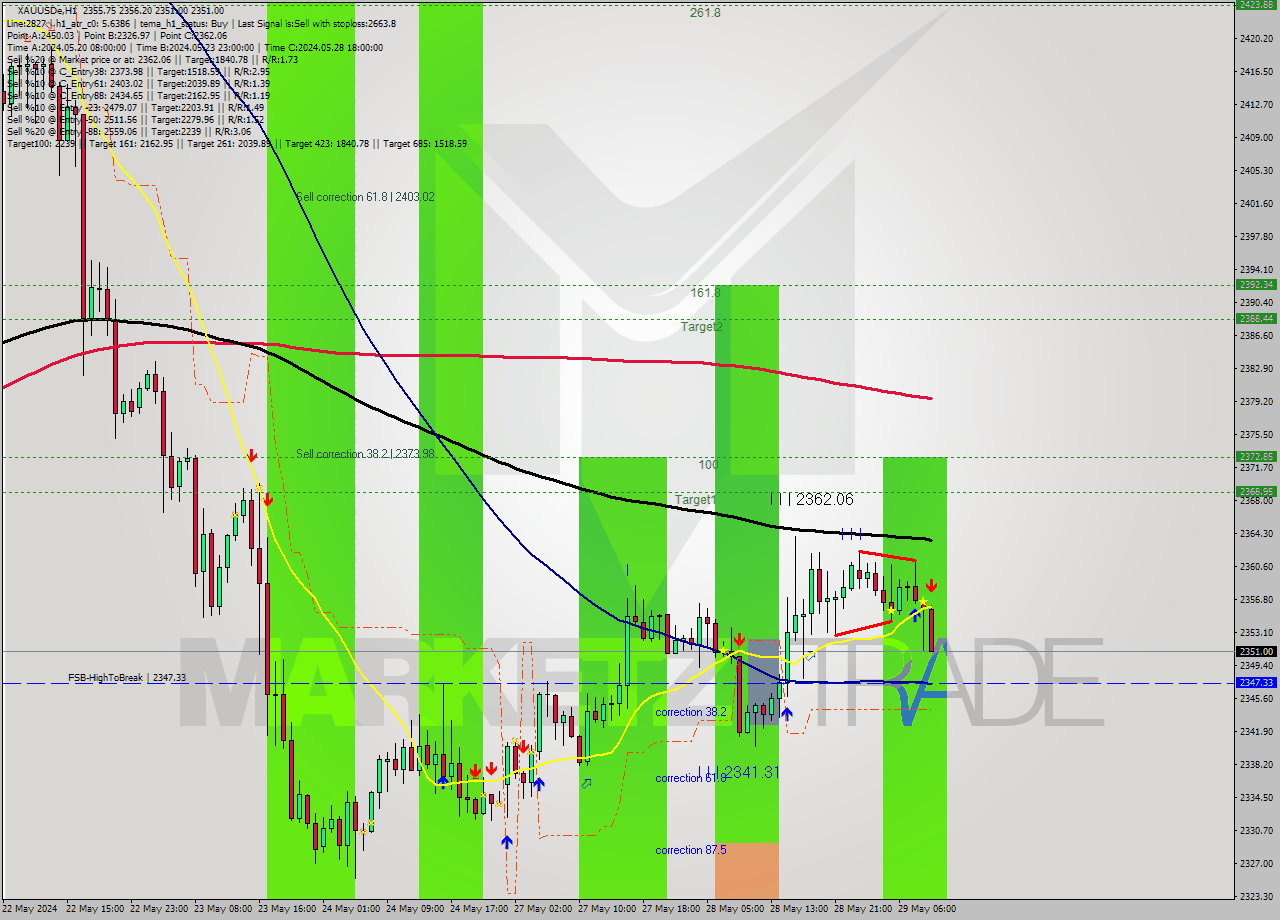This screenshot has height=920, width=1280.
Task: Click the green 2368.95 price tag
Action: [1255, 491]
